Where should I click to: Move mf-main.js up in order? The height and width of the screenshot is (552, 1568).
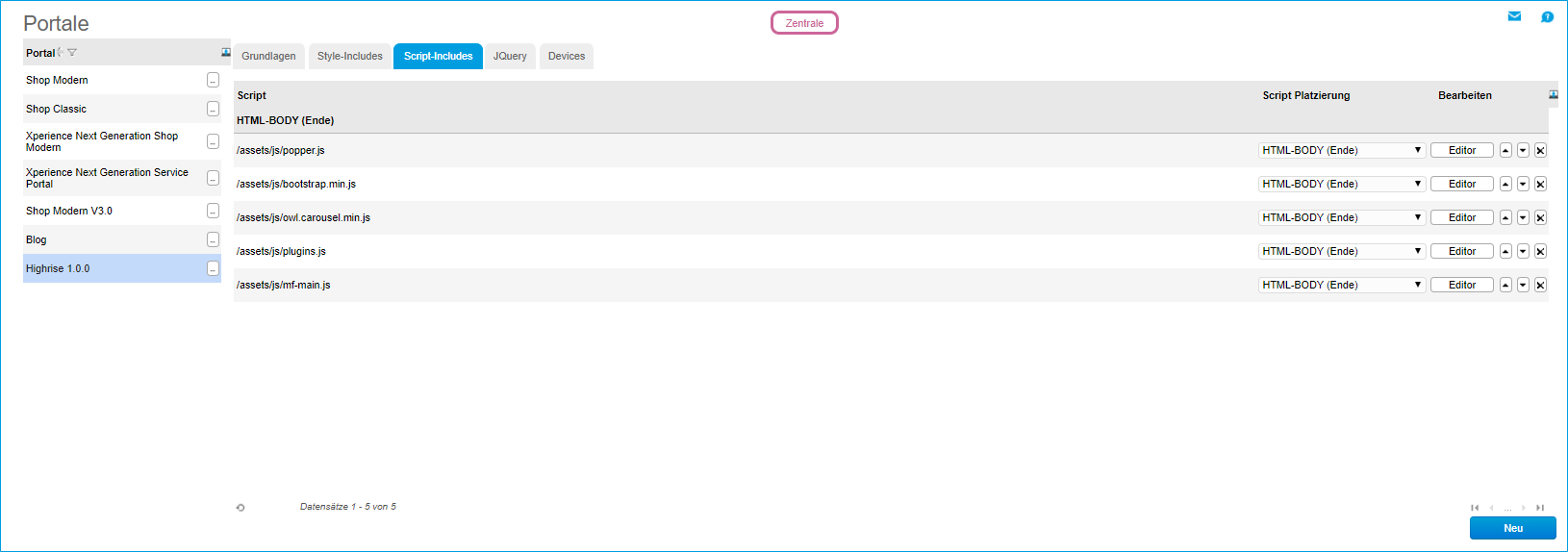tap(1505, 285)
